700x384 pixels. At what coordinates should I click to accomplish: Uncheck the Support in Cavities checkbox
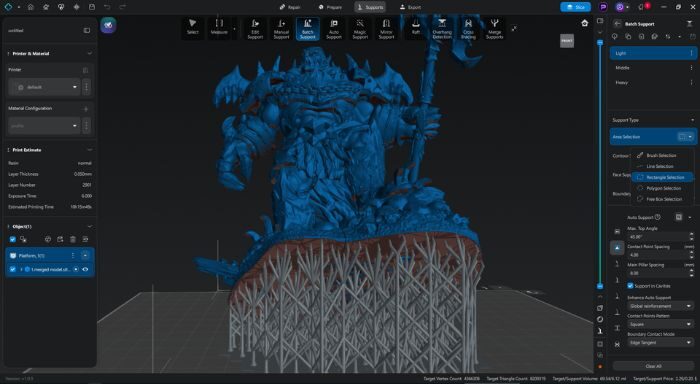tap(630, 286)
